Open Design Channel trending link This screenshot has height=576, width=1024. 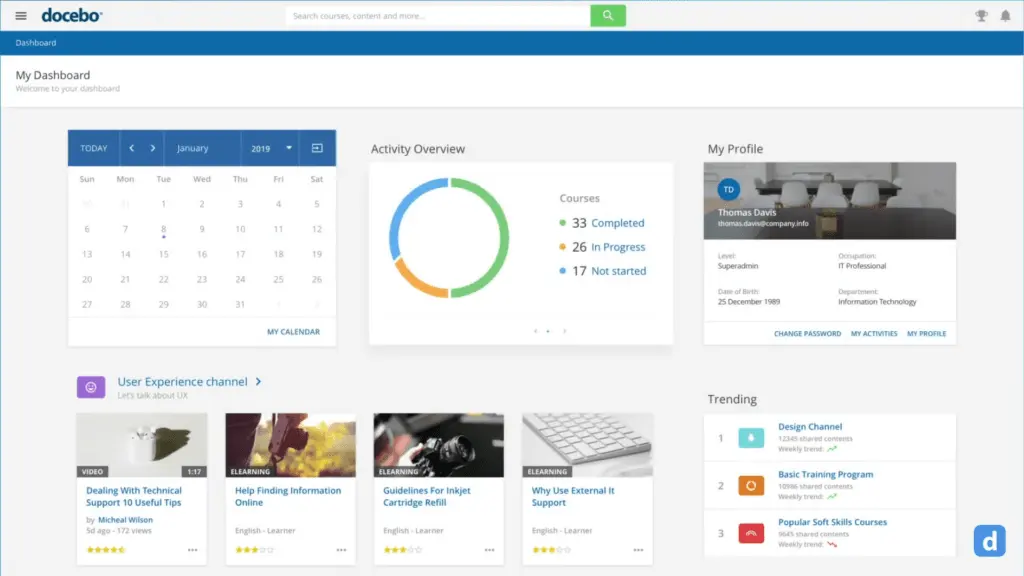coord(810,426)
